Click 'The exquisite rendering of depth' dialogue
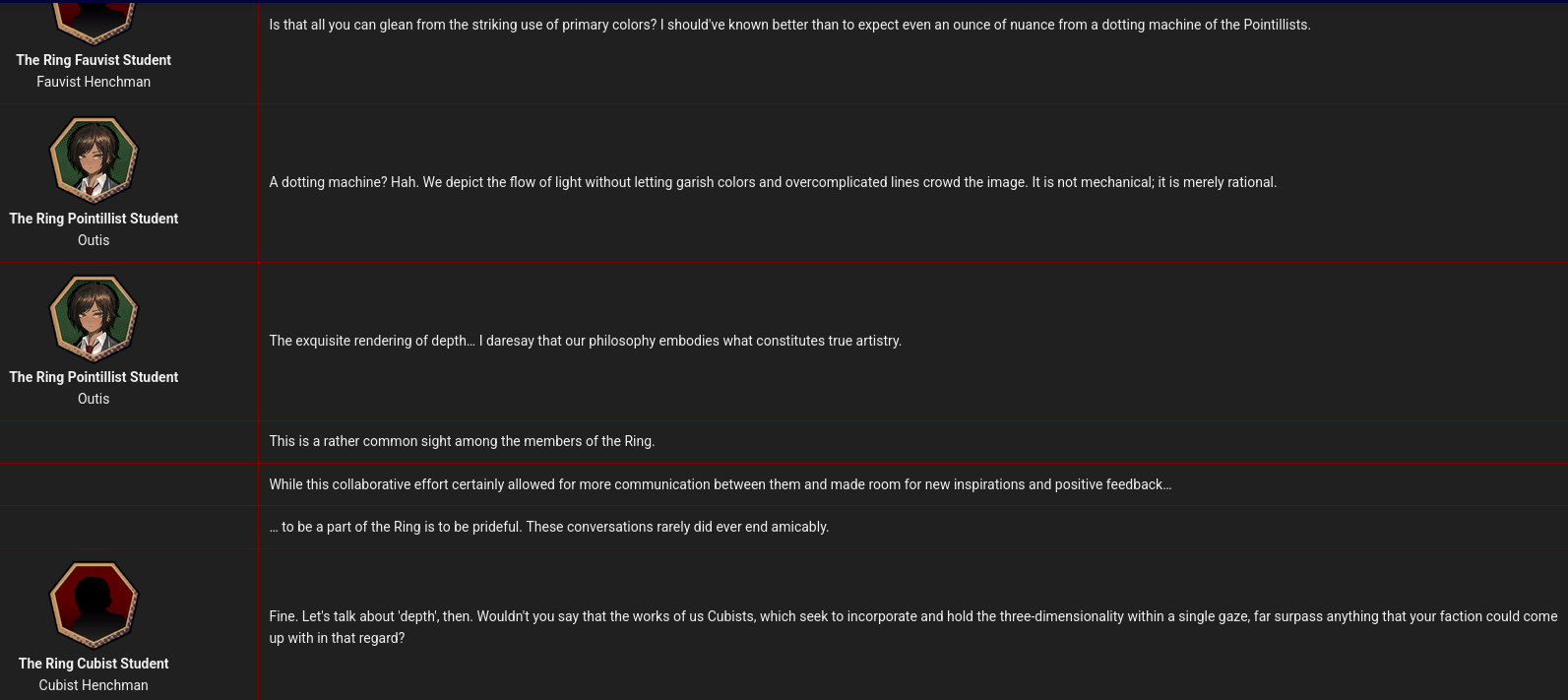This screenshot has height=700, width=1568. click(x=585, y=341)
